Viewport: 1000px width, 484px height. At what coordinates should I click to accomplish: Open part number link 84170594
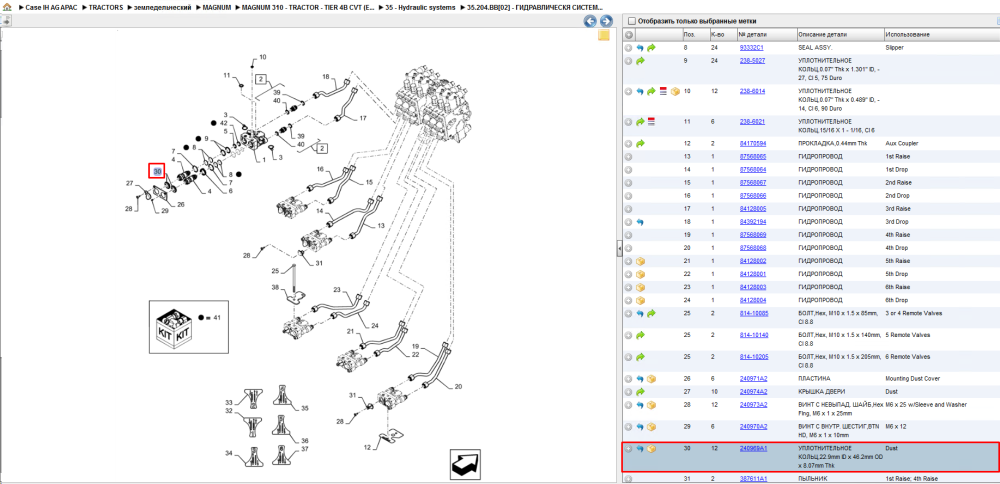[x=753, y=143]
